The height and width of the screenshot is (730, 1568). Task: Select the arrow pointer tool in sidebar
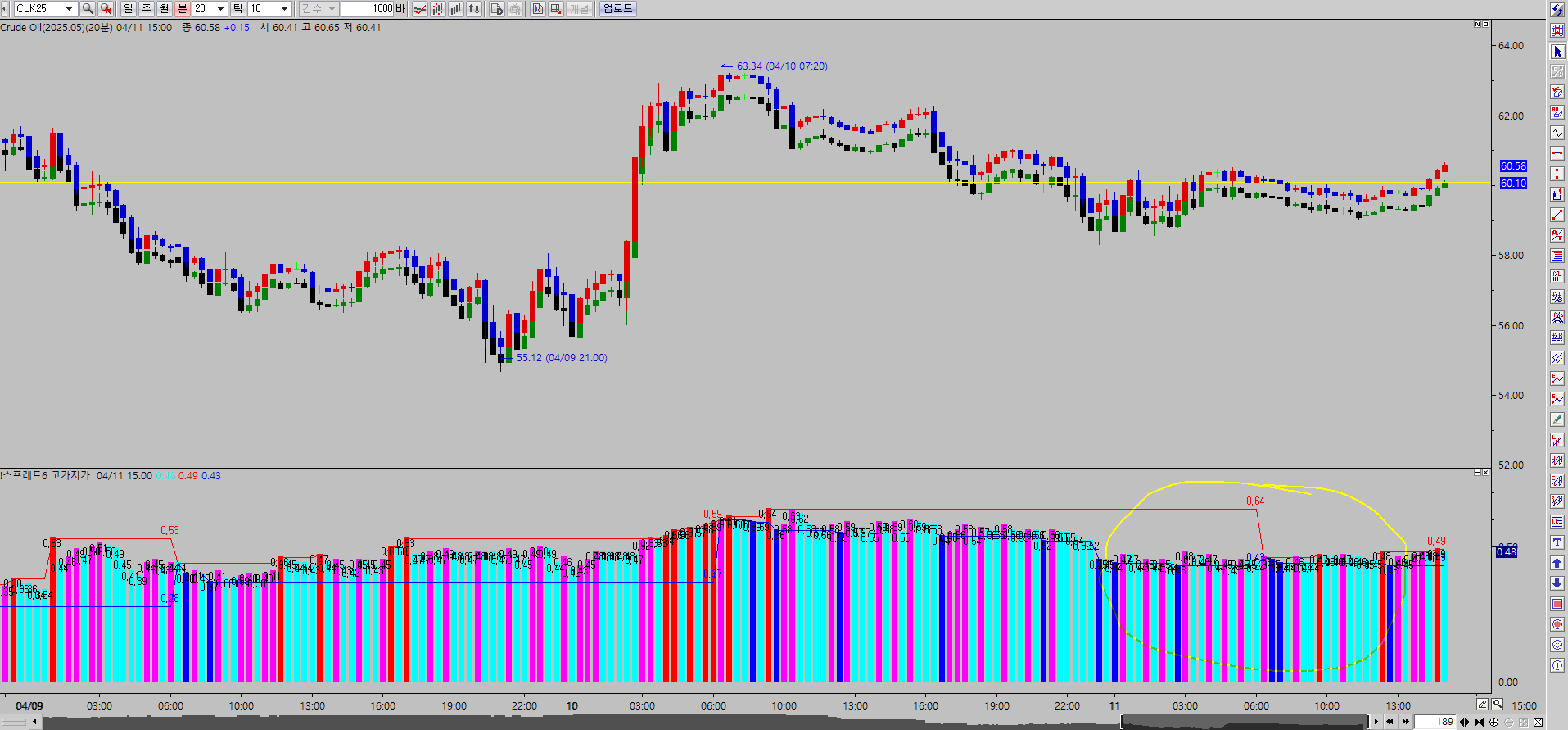click(x=1557, y=52)
